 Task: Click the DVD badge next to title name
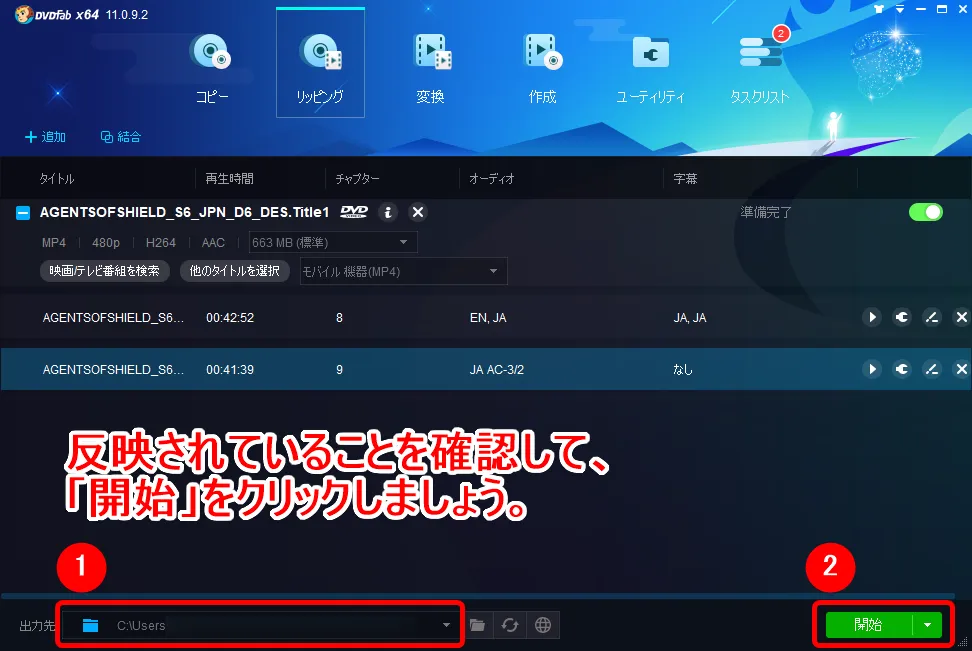point(354,212)
